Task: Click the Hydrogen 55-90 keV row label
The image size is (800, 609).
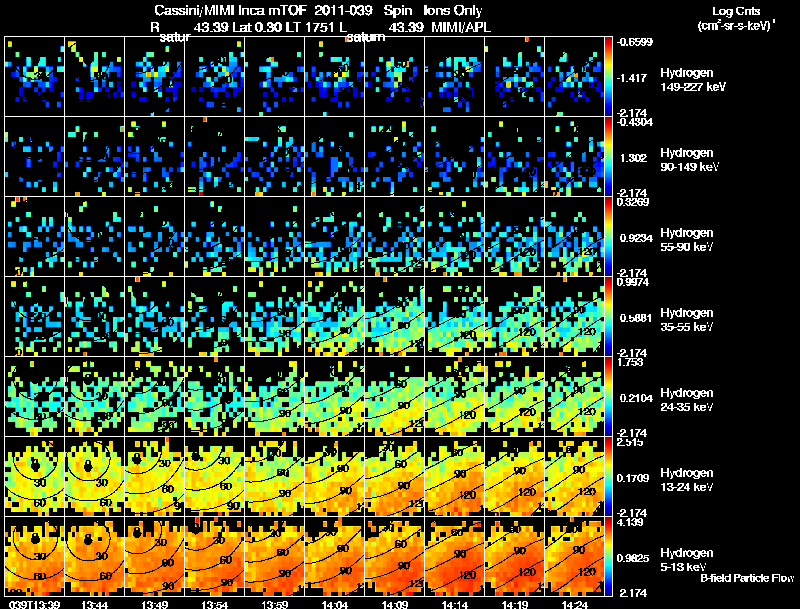Action: coord(687,240)
